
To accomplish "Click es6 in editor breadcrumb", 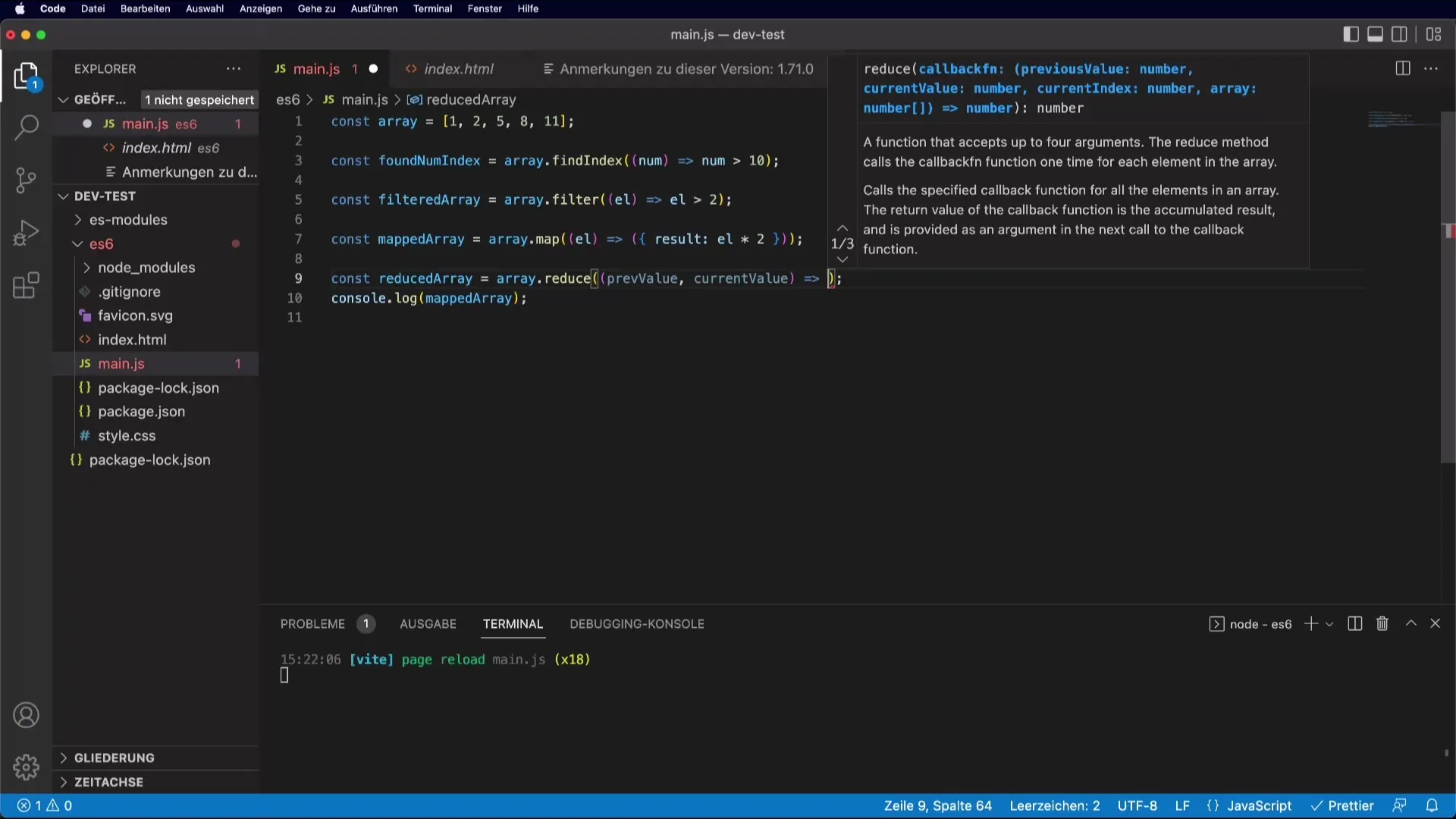I will pyautogui.click(x=287, y=100).
